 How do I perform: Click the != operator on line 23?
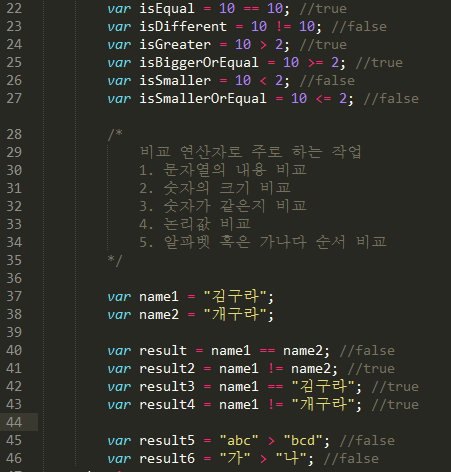[283, 27]
